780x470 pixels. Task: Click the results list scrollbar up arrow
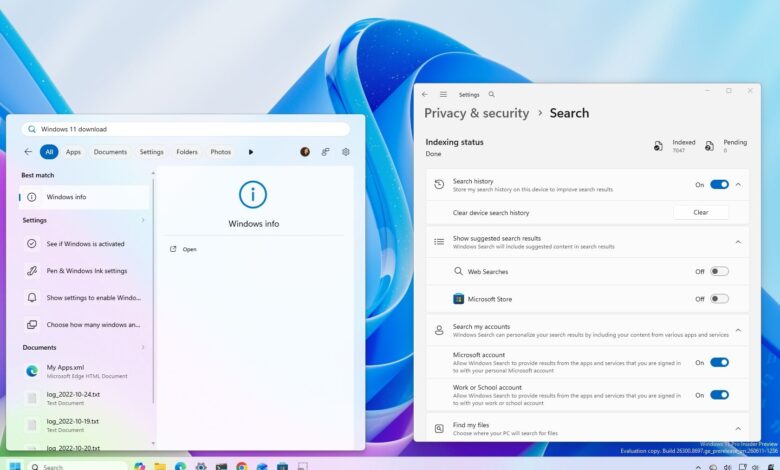pyautogui.click(x=153, y=173)
